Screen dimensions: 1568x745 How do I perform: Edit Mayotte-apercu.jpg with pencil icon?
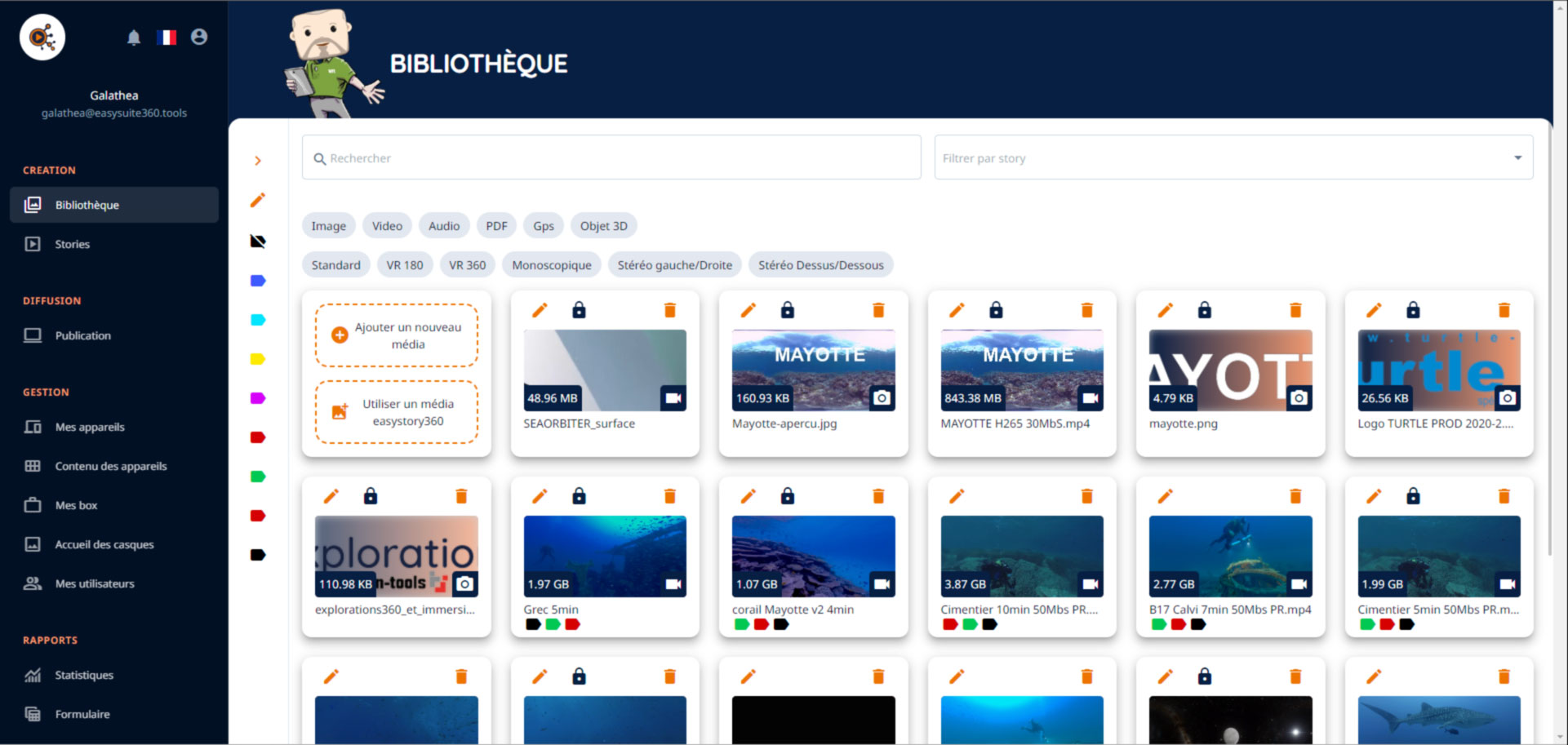click(x=748, y=310)
